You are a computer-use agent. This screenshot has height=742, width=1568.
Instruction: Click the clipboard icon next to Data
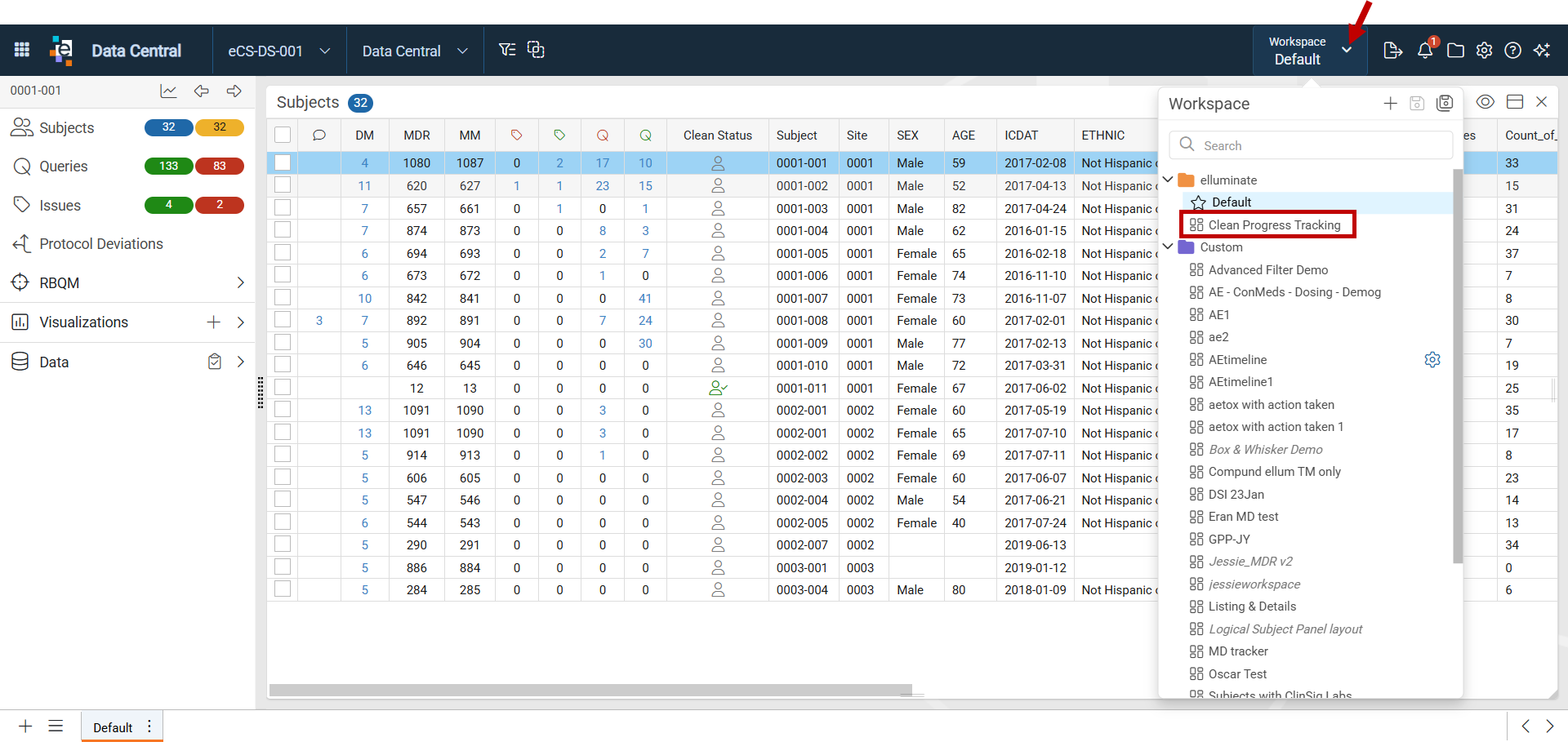[215, 362]
